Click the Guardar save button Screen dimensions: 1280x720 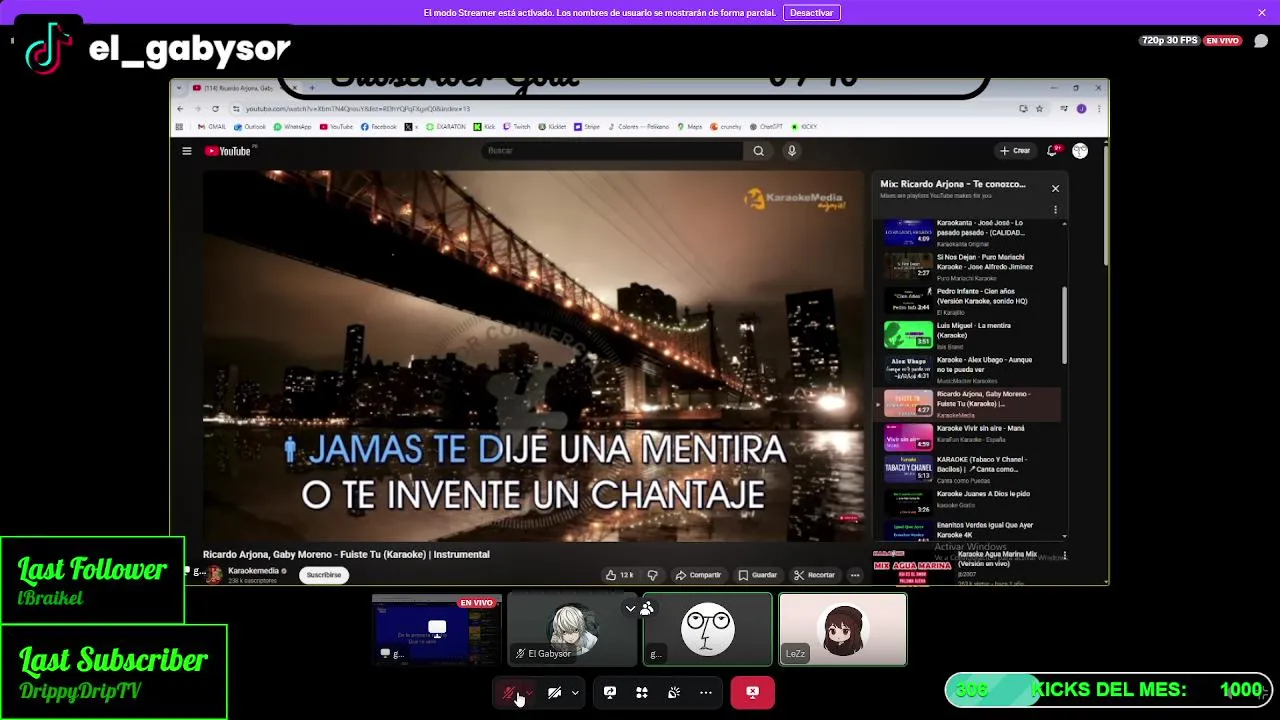tap(758, 575)
